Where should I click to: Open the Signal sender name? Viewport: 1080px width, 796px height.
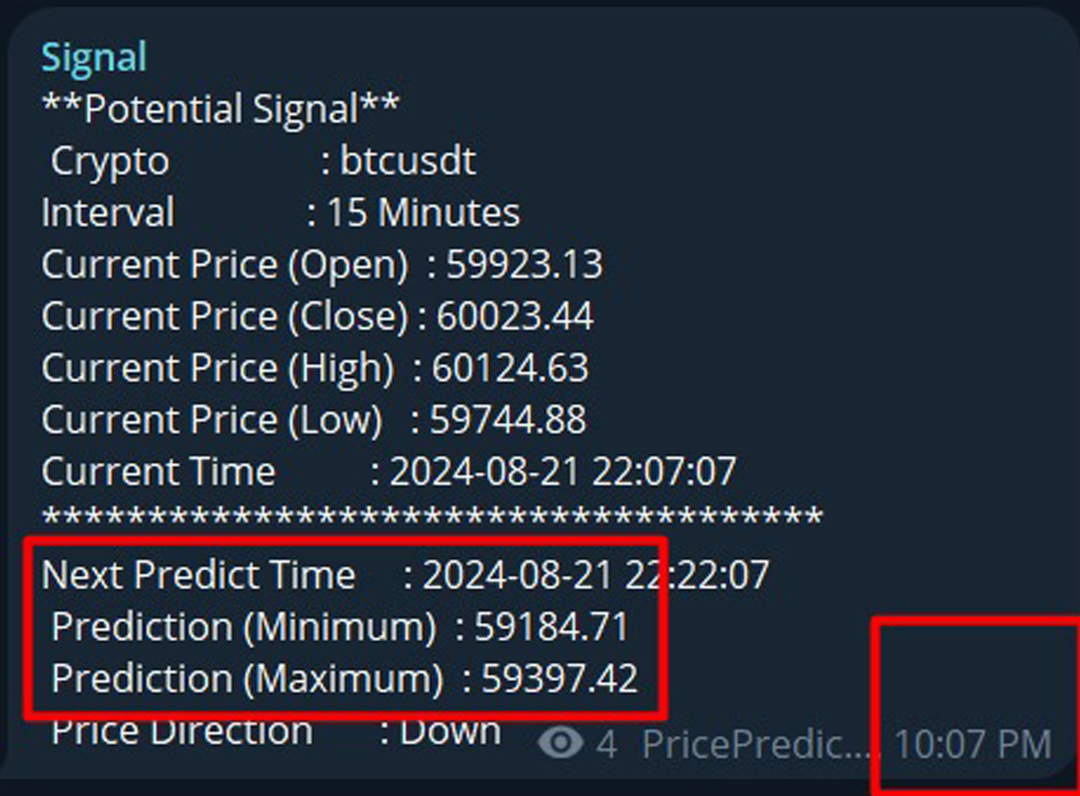94,57
